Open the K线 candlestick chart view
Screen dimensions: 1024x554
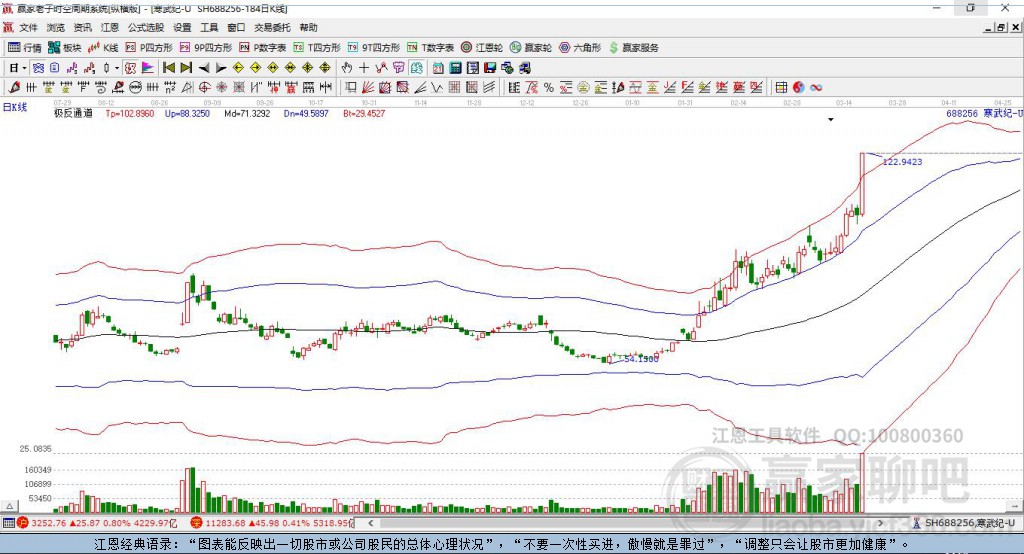[104, 47]
